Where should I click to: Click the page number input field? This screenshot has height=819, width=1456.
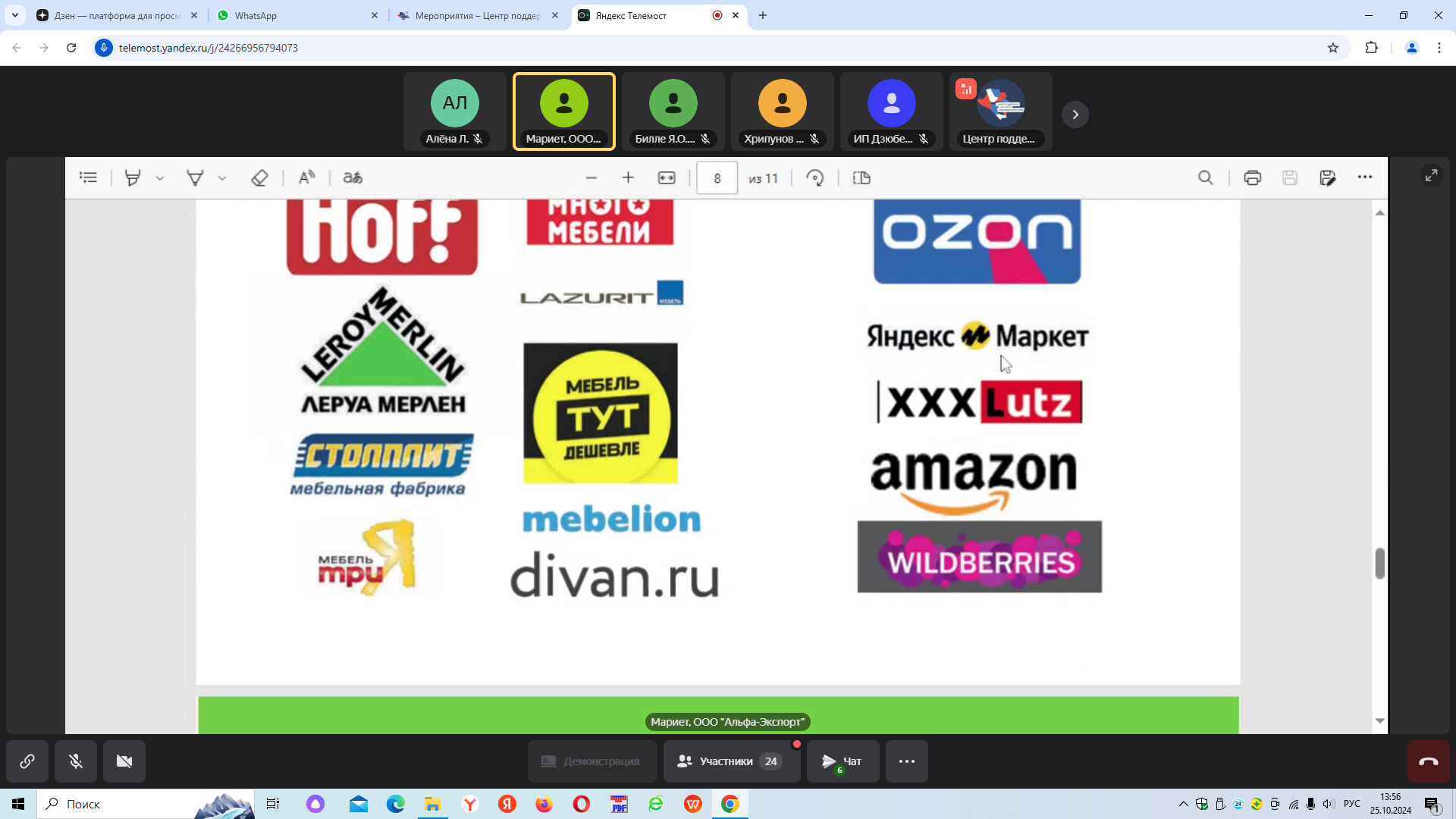717,178
